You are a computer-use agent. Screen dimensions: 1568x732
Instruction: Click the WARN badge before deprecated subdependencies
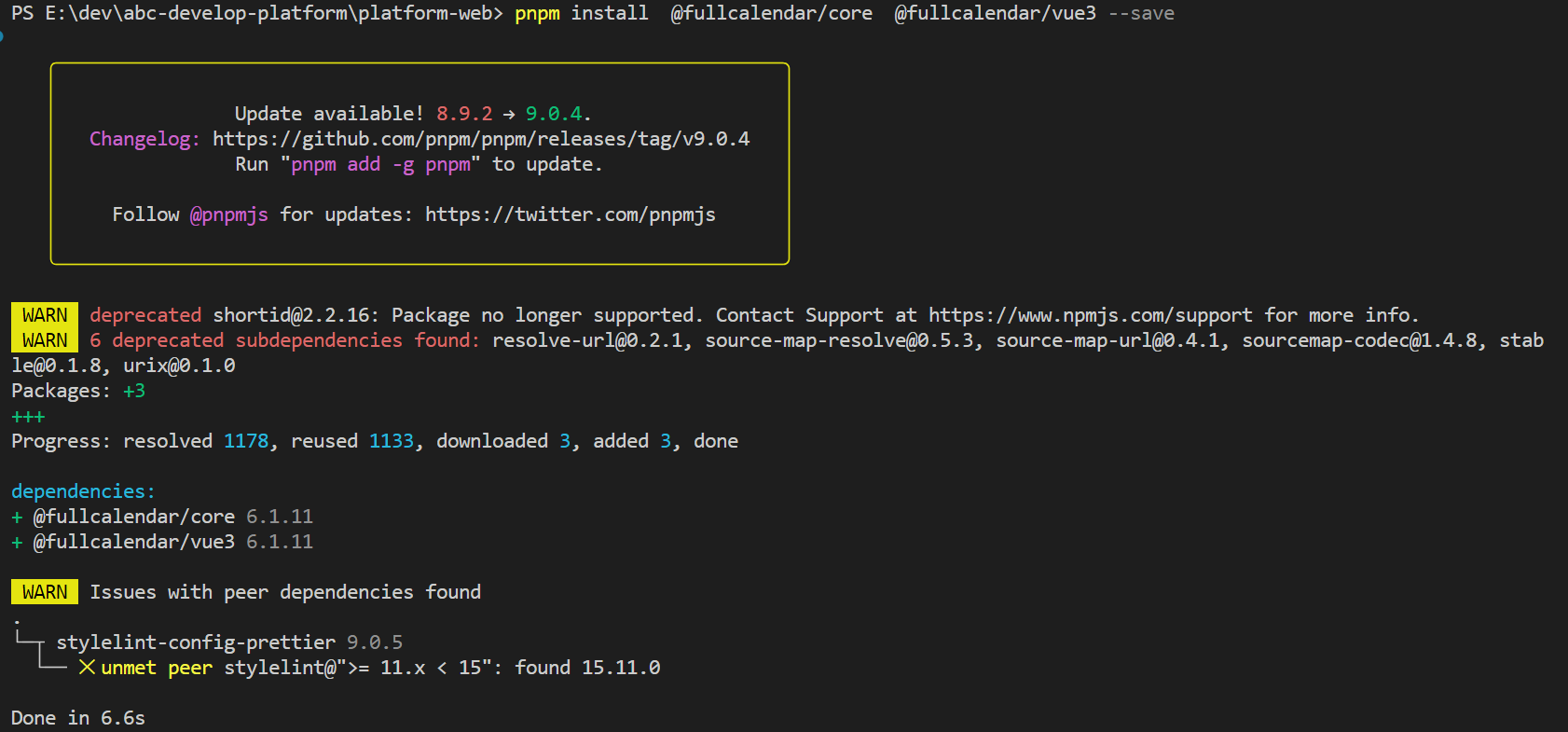point(45,340)
